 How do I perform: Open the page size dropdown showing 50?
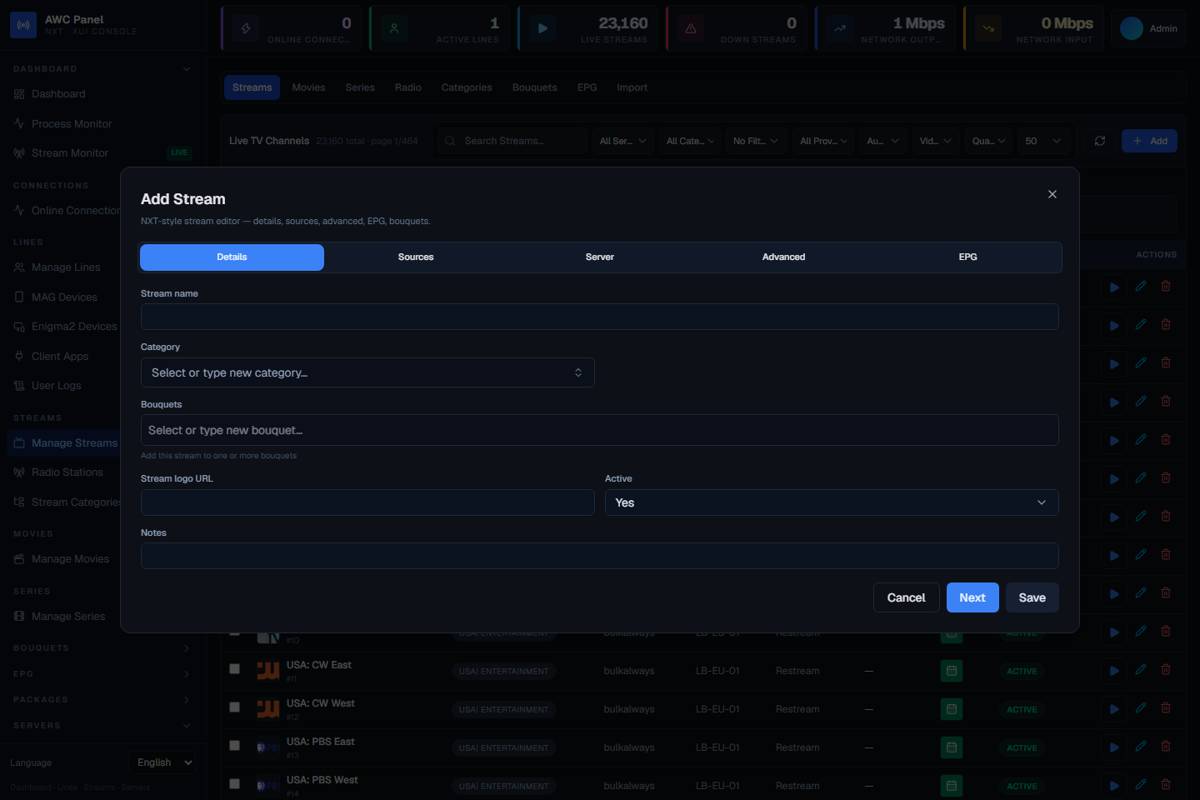(x=1043, y=141)
